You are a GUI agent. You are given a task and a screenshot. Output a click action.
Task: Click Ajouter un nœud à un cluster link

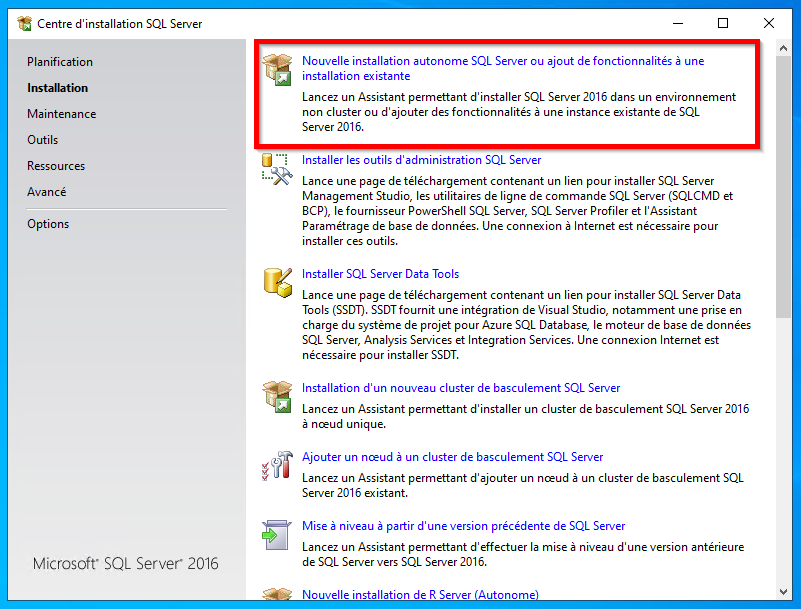click(x=452, y=457)
